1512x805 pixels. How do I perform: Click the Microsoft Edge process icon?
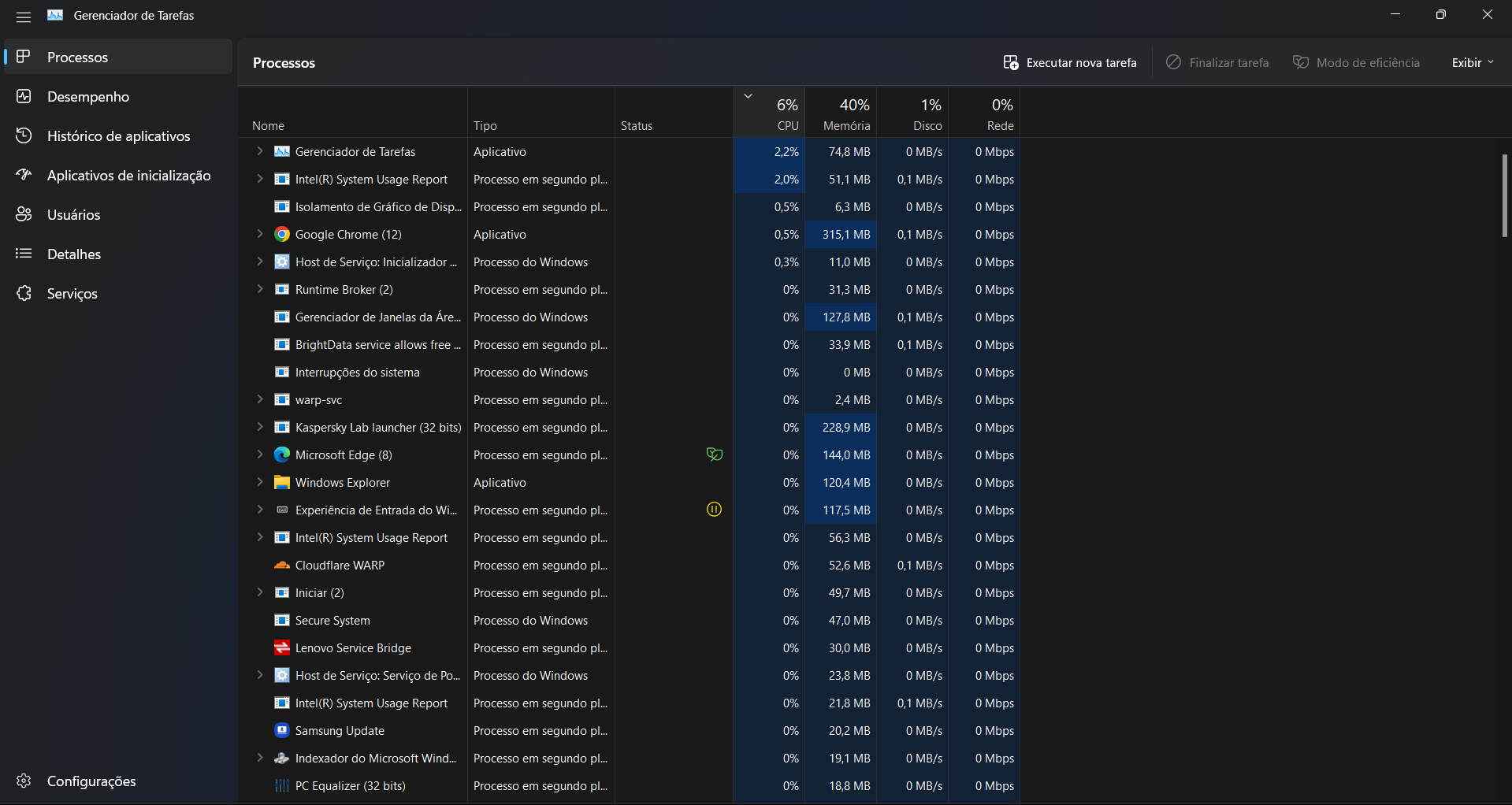coord(281,455)
